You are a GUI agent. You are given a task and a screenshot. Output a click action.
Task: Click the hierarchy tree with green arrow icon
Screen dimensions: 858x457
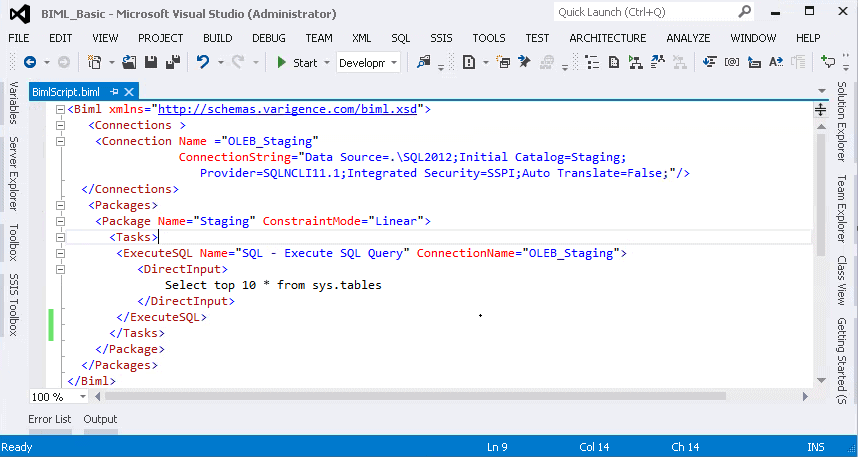click(635, 62)
